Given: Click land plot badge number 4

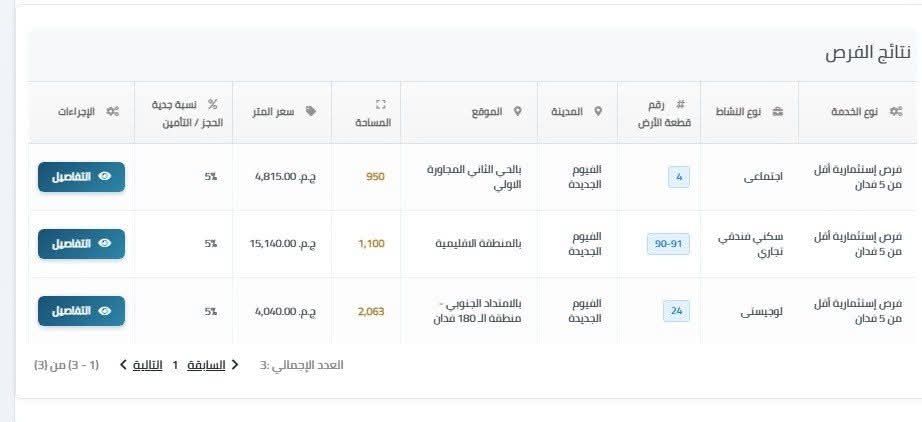Looking at the screenshot, I should tap(679, 177).
